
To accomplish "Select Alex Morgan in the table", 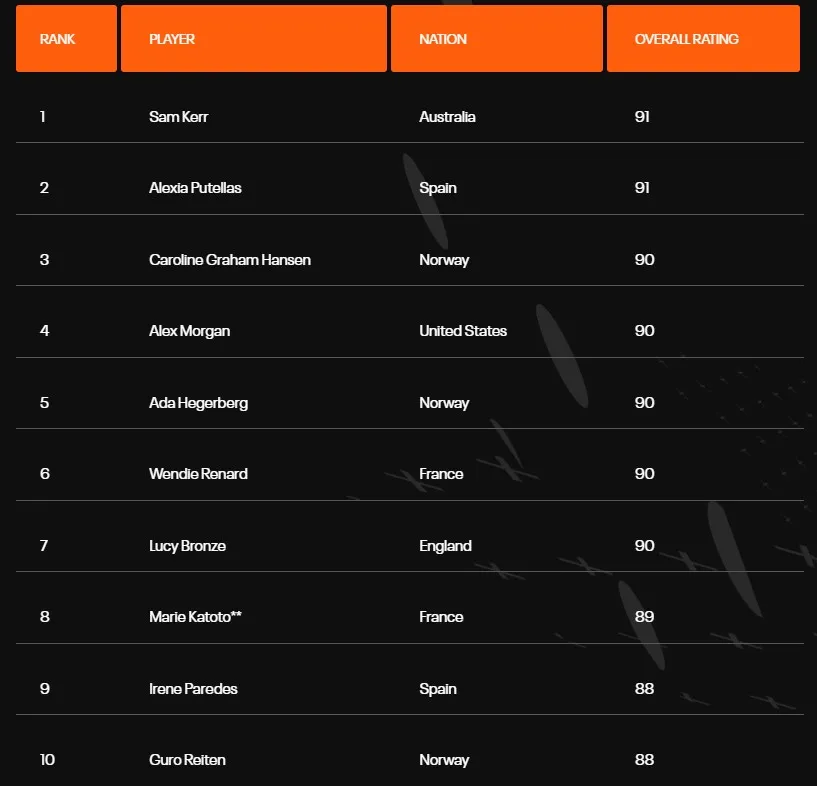I will click(x=189, y=331).
